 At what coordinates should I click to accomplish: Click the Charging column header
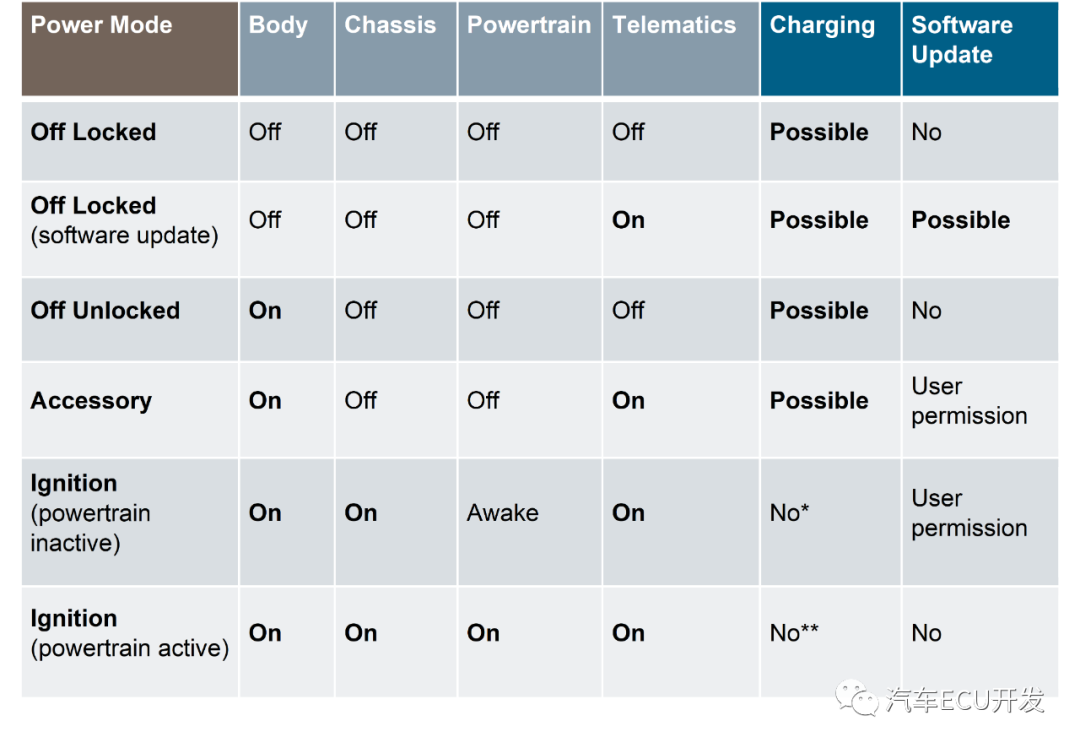(x=822, y=26)
